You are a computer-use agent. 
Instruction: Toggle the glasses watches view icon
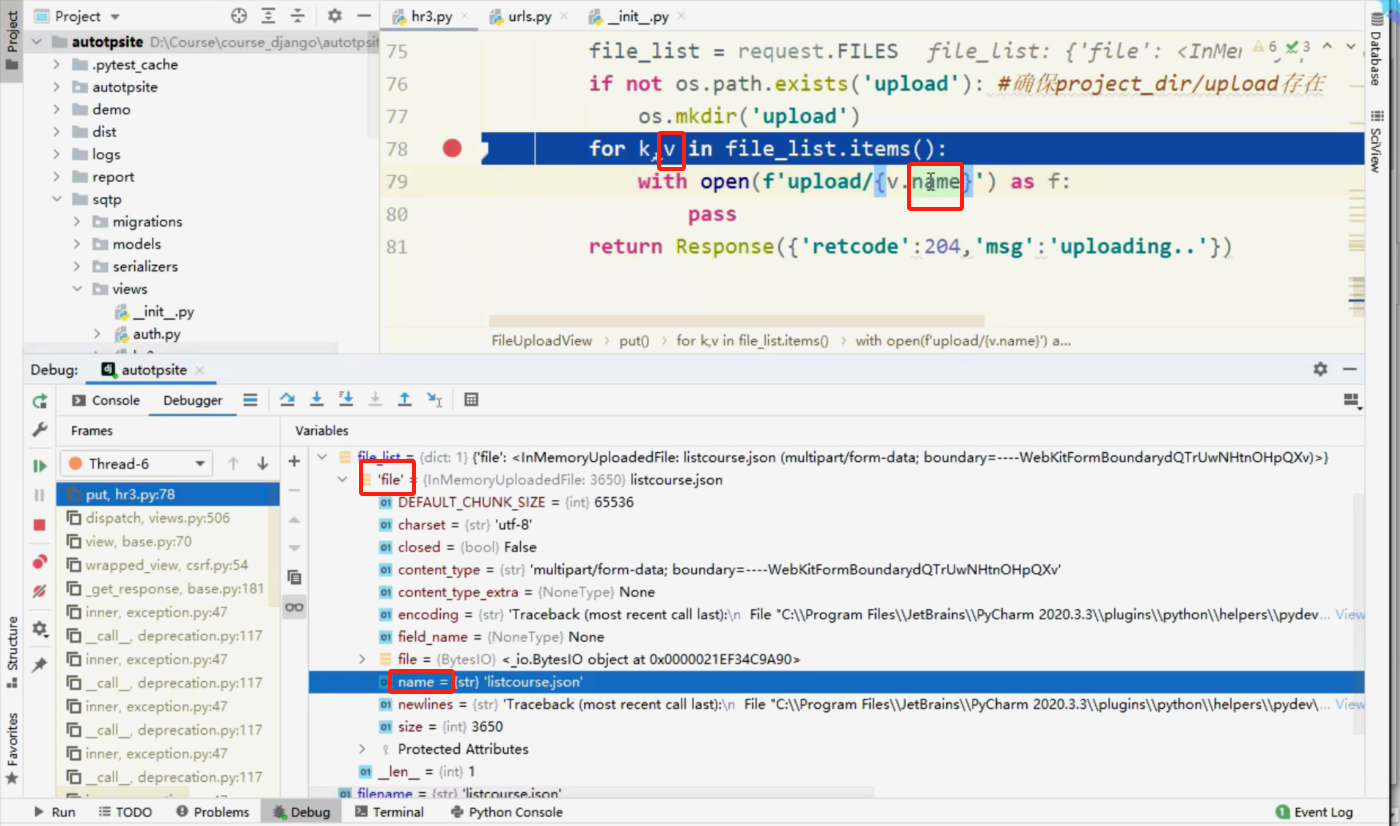[294, 607]
